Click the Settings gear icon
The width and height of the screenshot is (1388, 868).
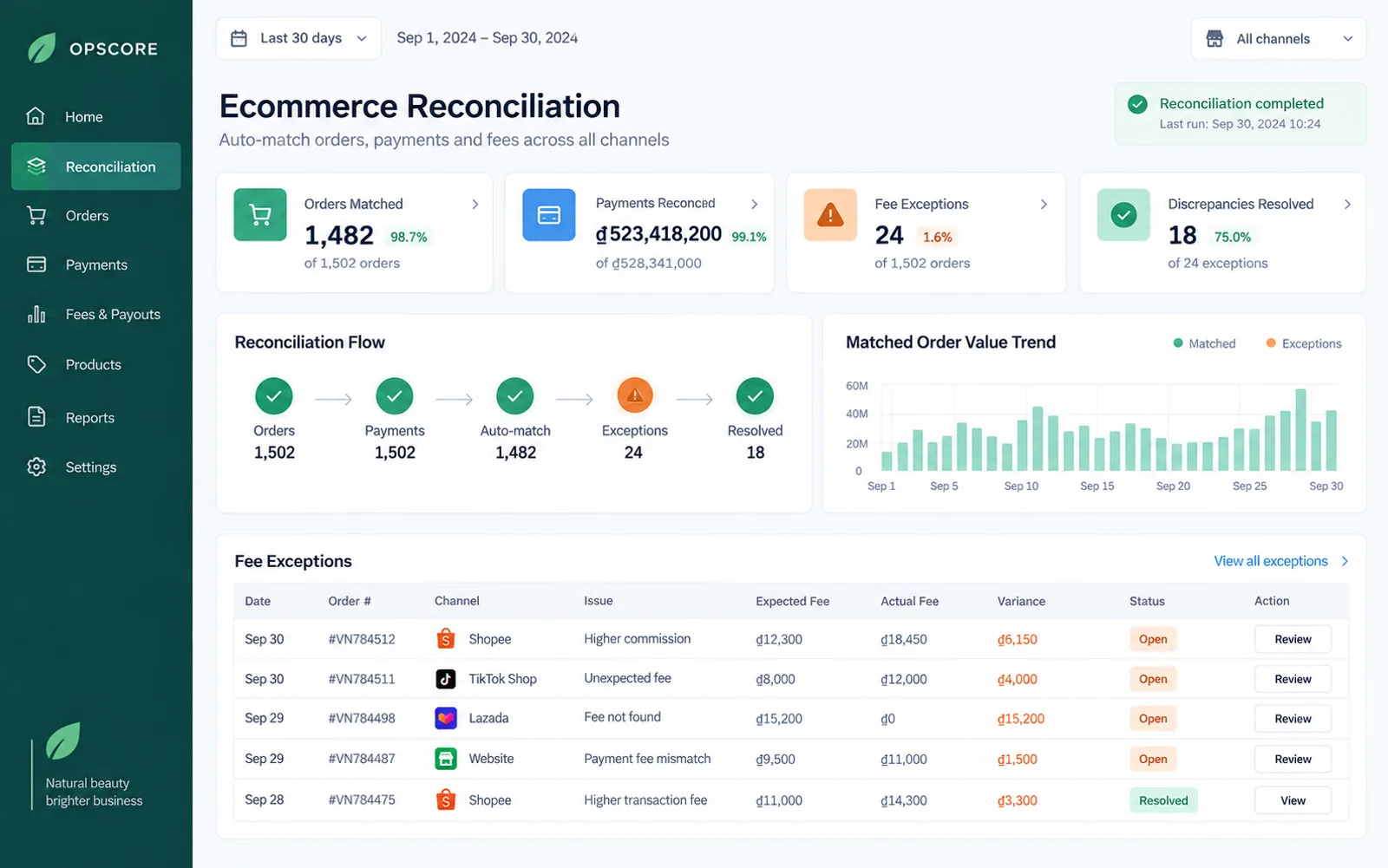click(x=36, y=467)
